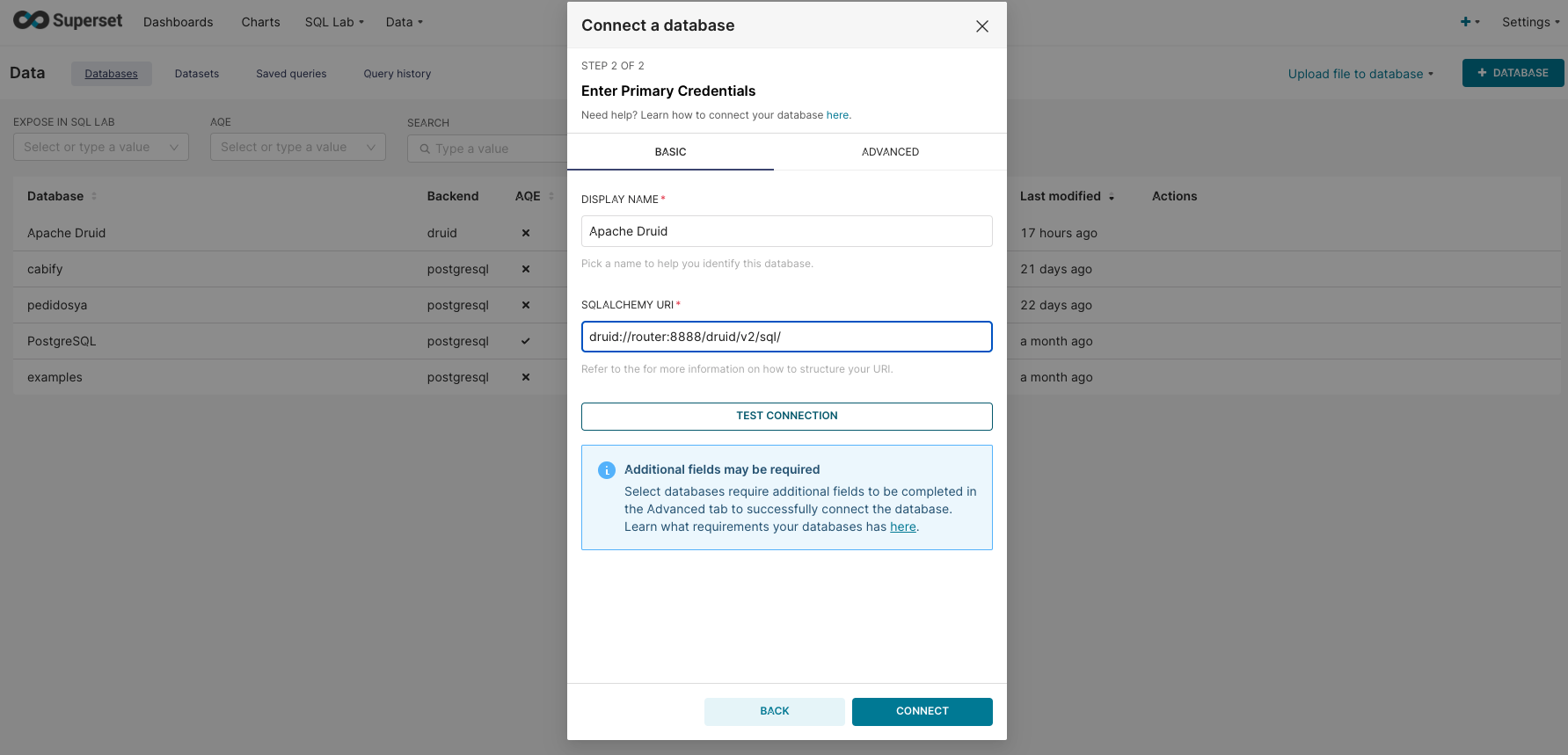Focus the SQLAlchemy URI input field
The height and width of the screenshot is (755, 1568).
point(787,337)
